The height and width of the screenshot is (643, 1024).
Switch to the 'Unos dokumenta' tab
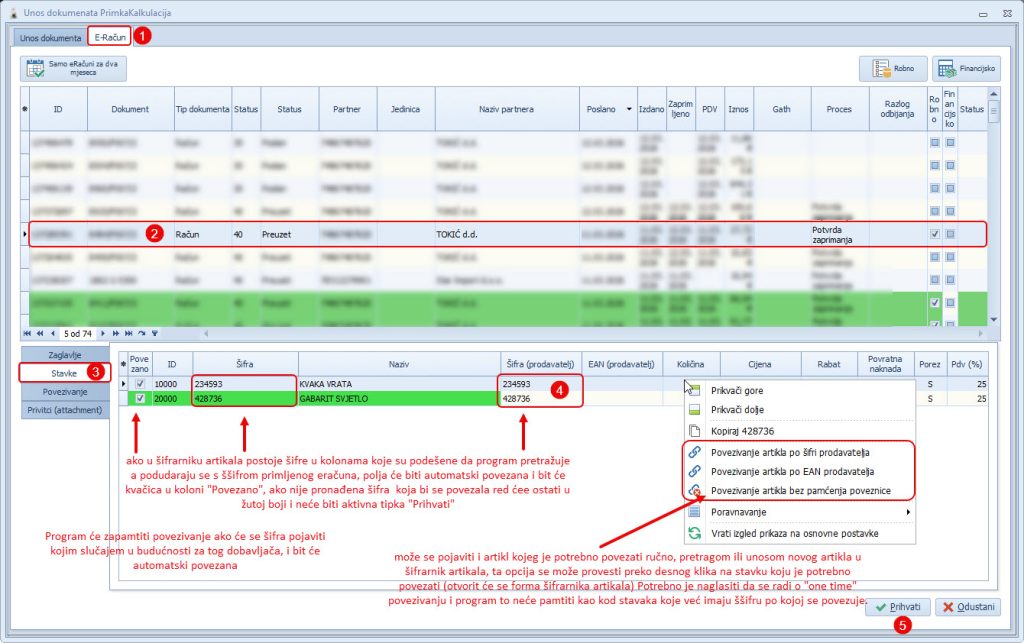48,38
